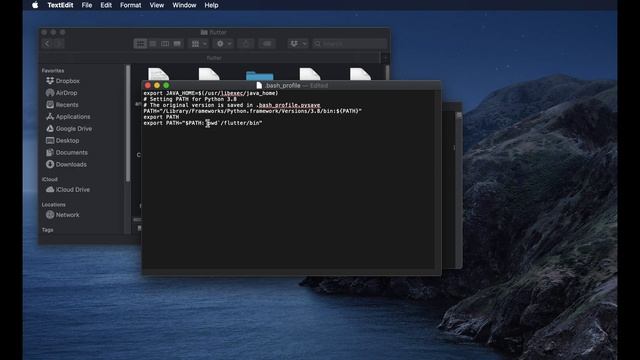Click the first file thumbnail in Finder

click(x=158, y=74)
